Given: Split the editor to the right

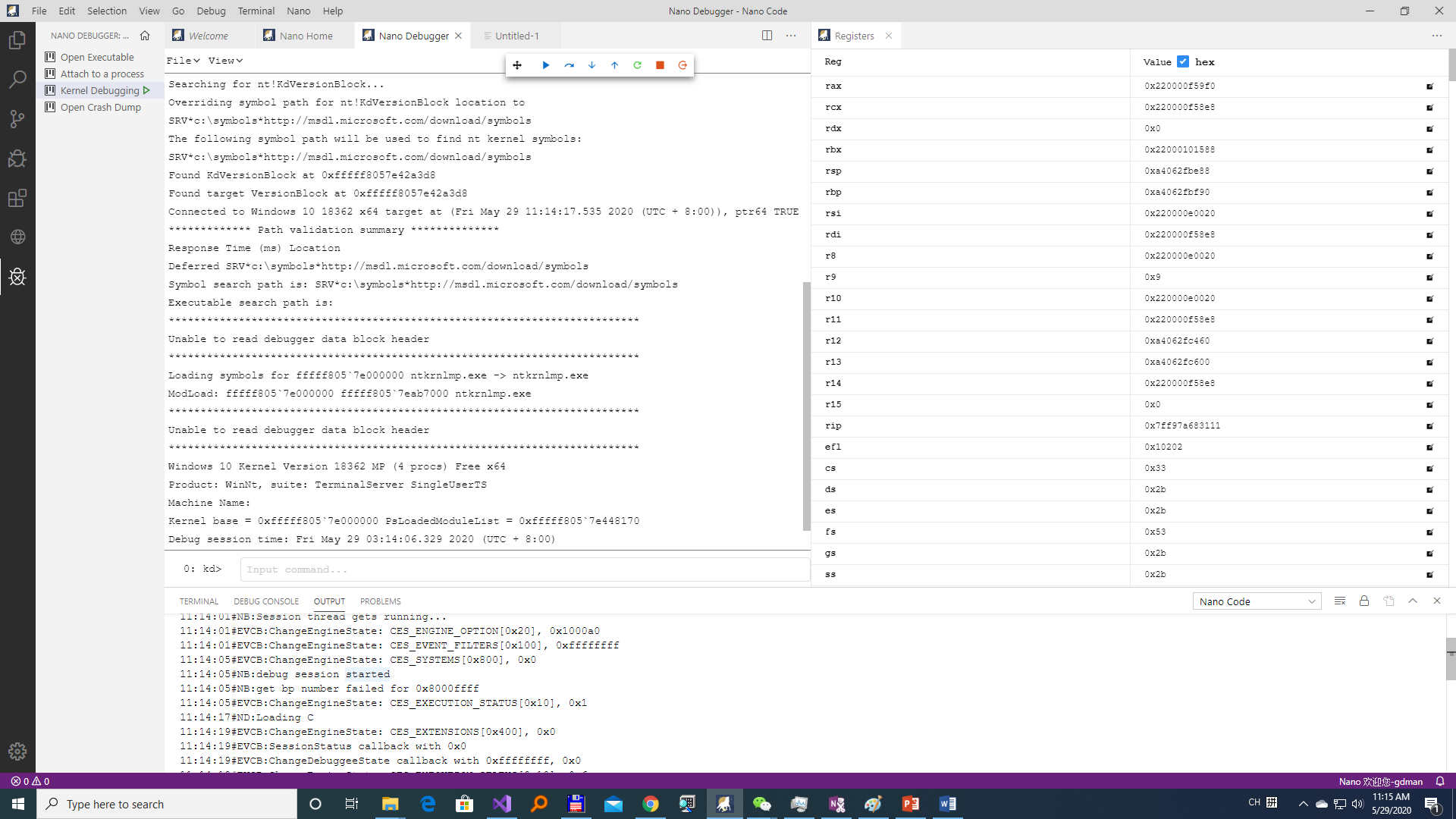Looking at the screenshot, I should [767, 36].
